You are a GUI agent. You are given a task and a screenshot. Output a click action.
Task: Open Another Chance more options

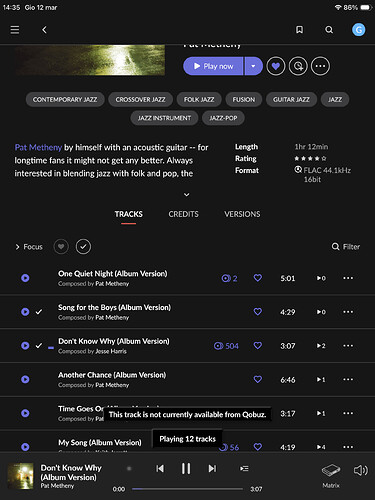pyautogui.click(x=348, y=379)
